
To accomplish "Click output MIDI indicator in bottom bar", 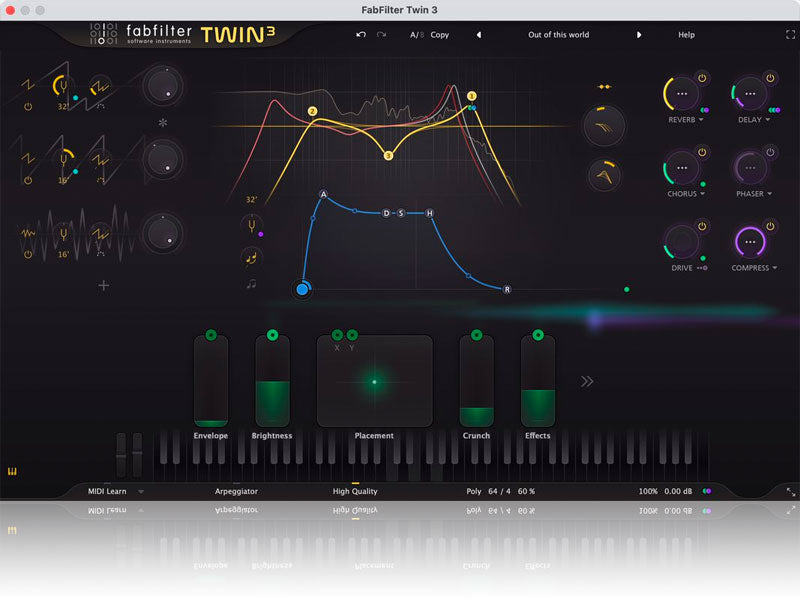I will pyautogui.click(x=707, y=491).
